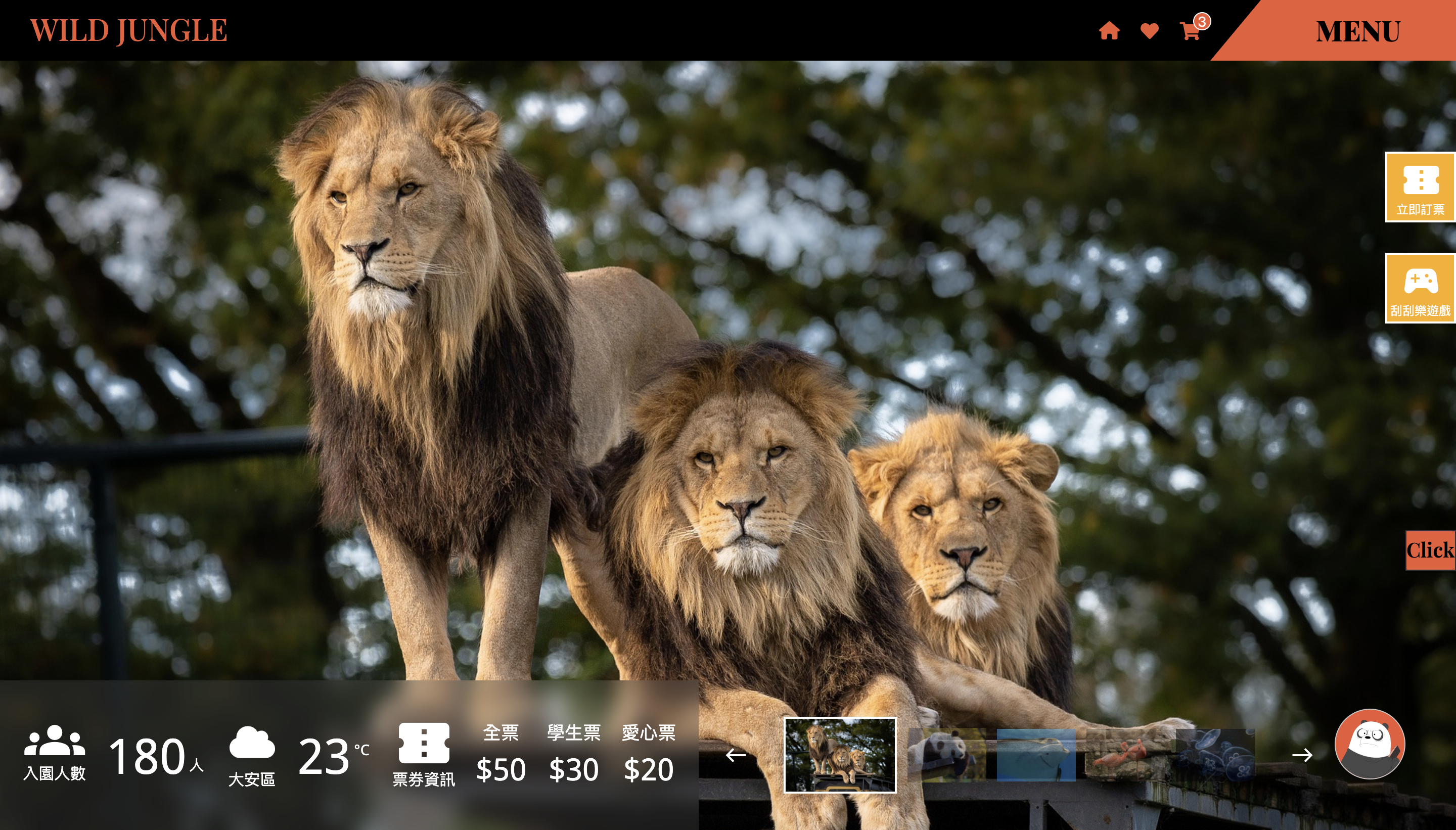The height and width of the screenshot is (830, 1456).
Task: Click the 學生票 $30 price
Action: point(573,769)
